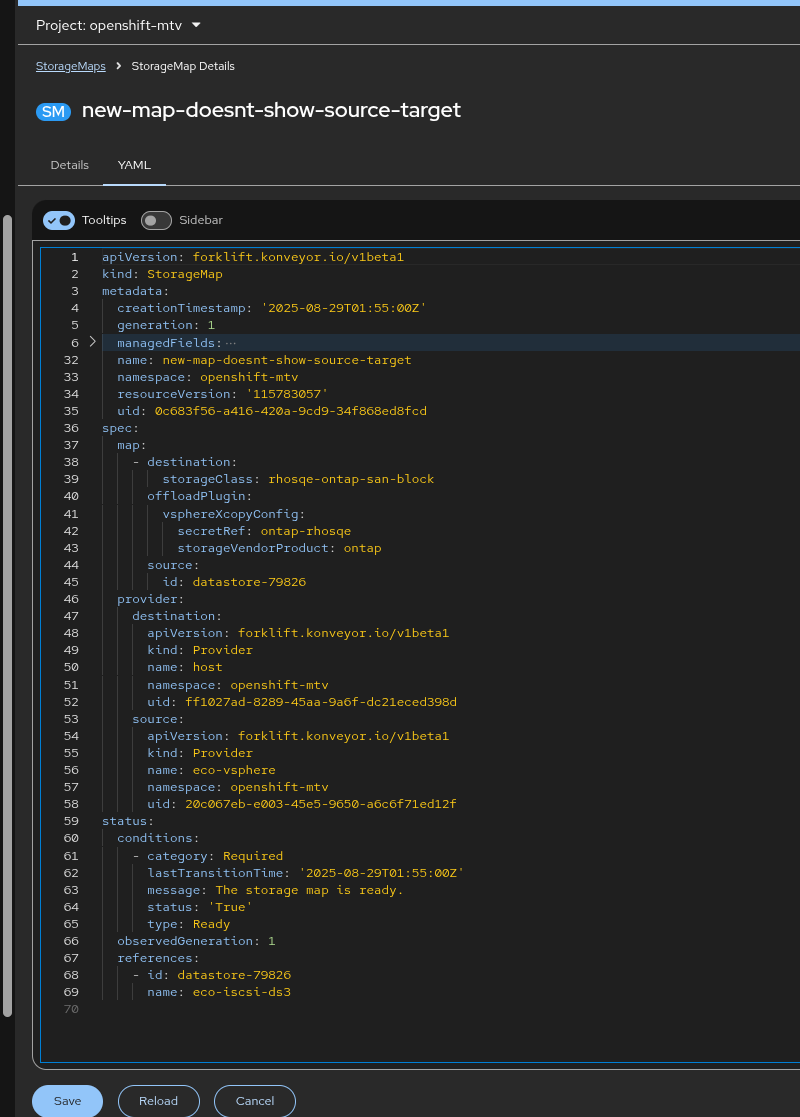Click the name eco-iscsi-ds3 value

click(x=241, y=992)
